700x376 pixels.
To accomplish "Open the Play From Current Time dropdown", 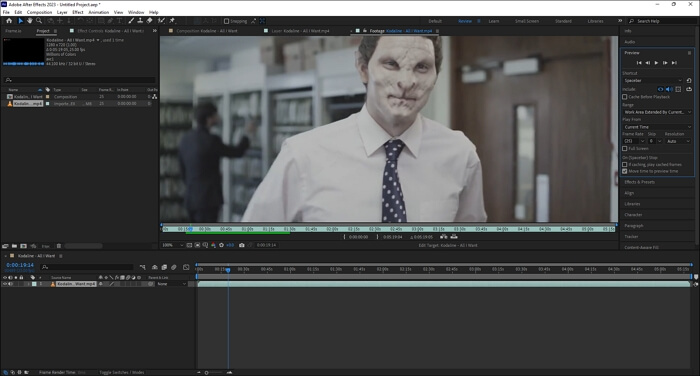I will click(x=657, y=127).
